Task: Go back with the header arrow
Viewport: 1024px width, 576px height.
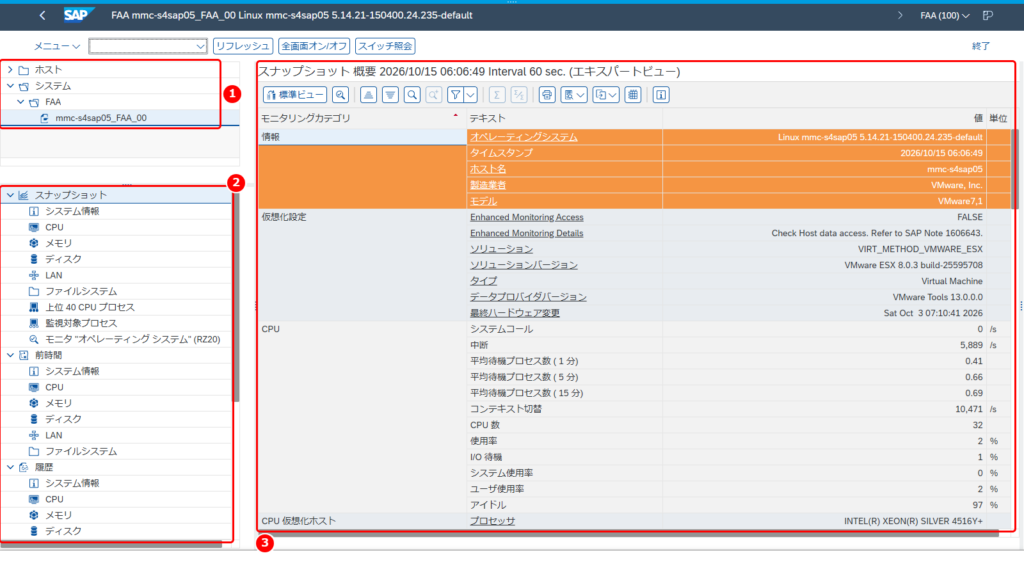Action: [42, 15]
